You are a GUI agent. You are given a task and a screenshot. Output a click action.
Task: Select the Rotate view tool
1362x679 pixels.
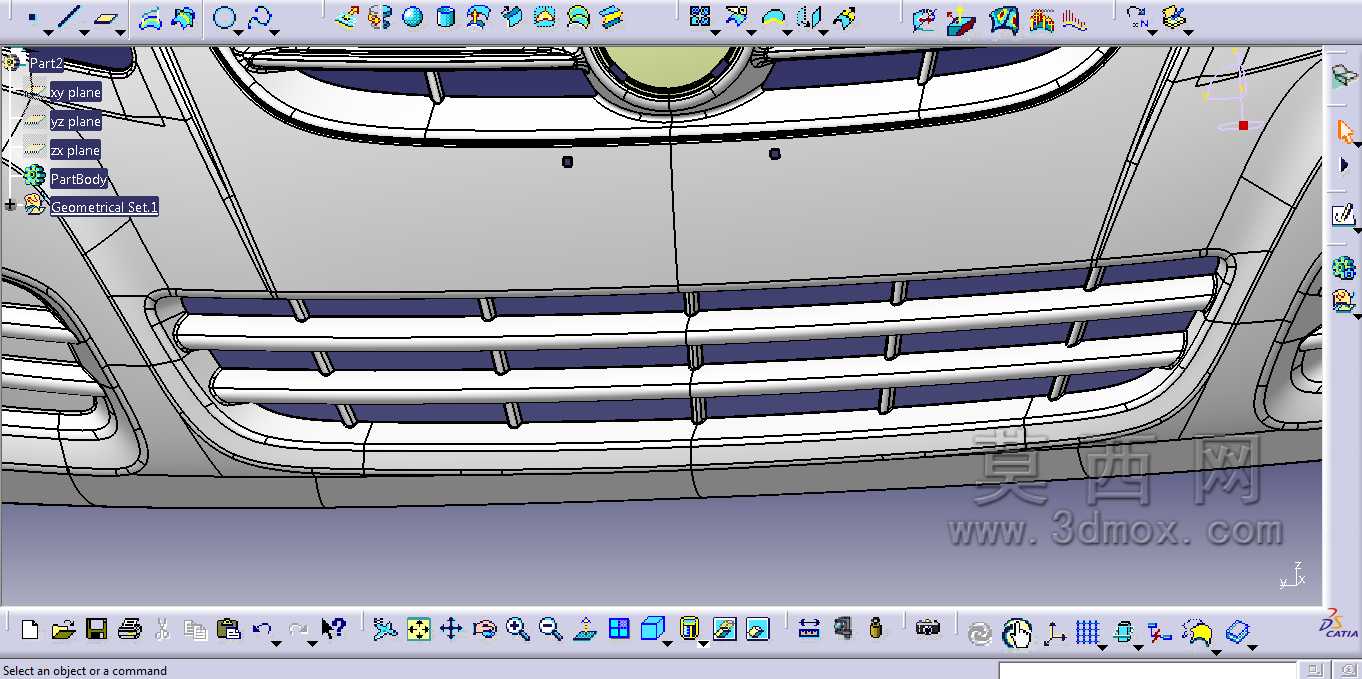[484, 629]
